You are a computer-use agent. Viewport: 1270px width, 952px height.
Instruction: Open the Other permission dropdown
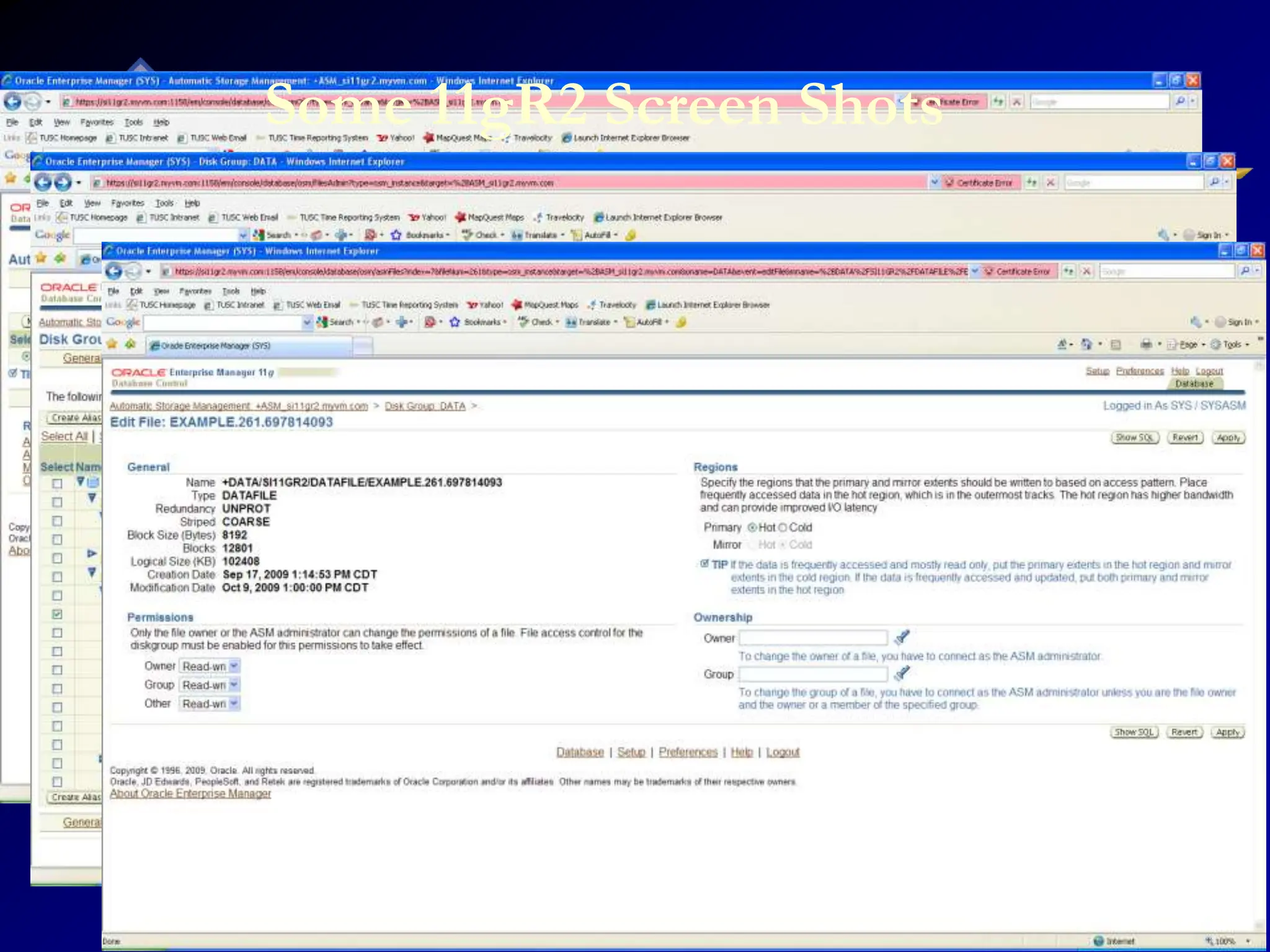coord(210,703)
